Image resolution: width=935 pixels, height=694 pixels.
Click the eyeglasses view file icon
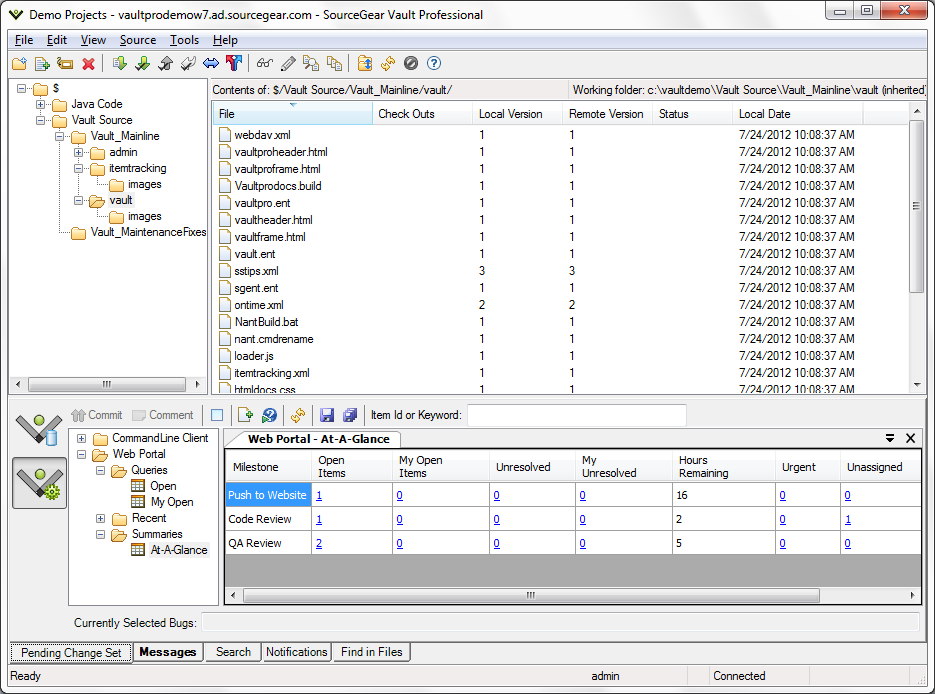coord(264,63)
